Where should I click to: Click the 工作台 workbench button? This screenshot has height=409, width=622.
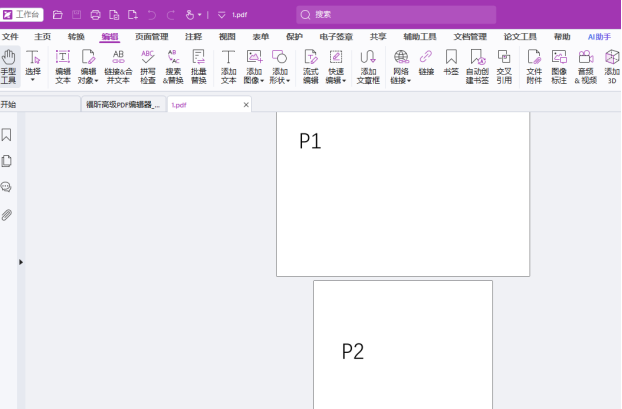22,15
